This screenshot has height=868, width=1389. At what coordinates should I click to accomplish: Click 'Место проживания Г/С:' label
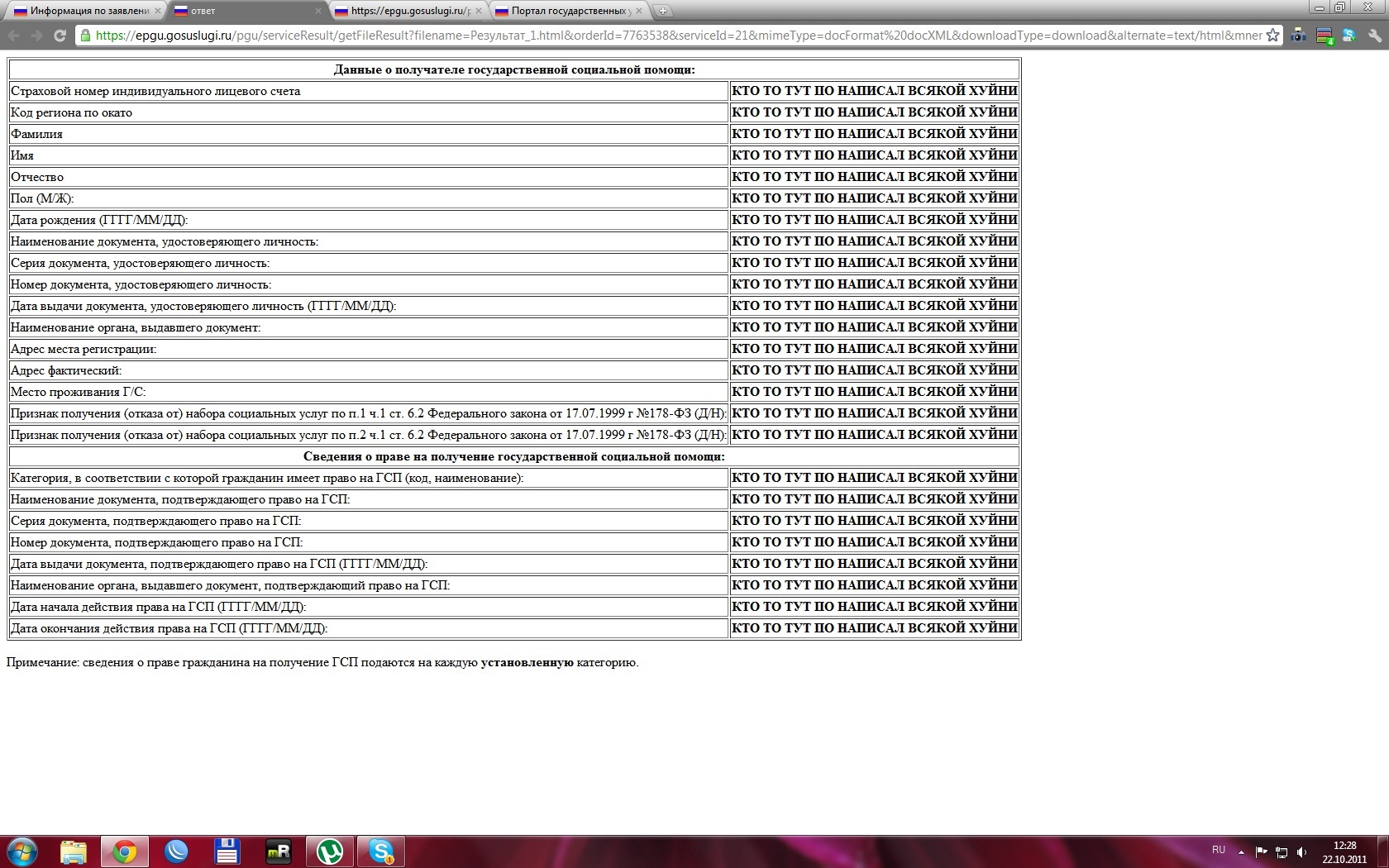point(79,392)
